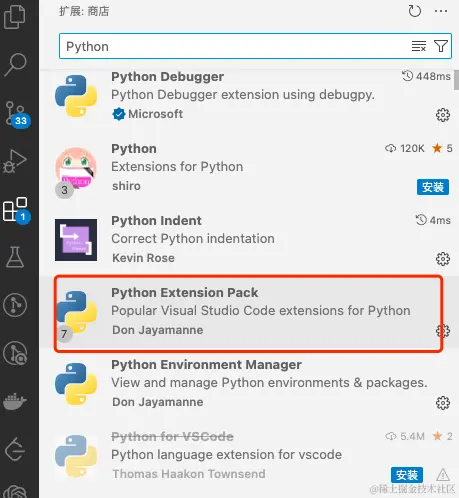Open the GitLens inspect icon
459x498 pixels.
[x=15, y=353]
